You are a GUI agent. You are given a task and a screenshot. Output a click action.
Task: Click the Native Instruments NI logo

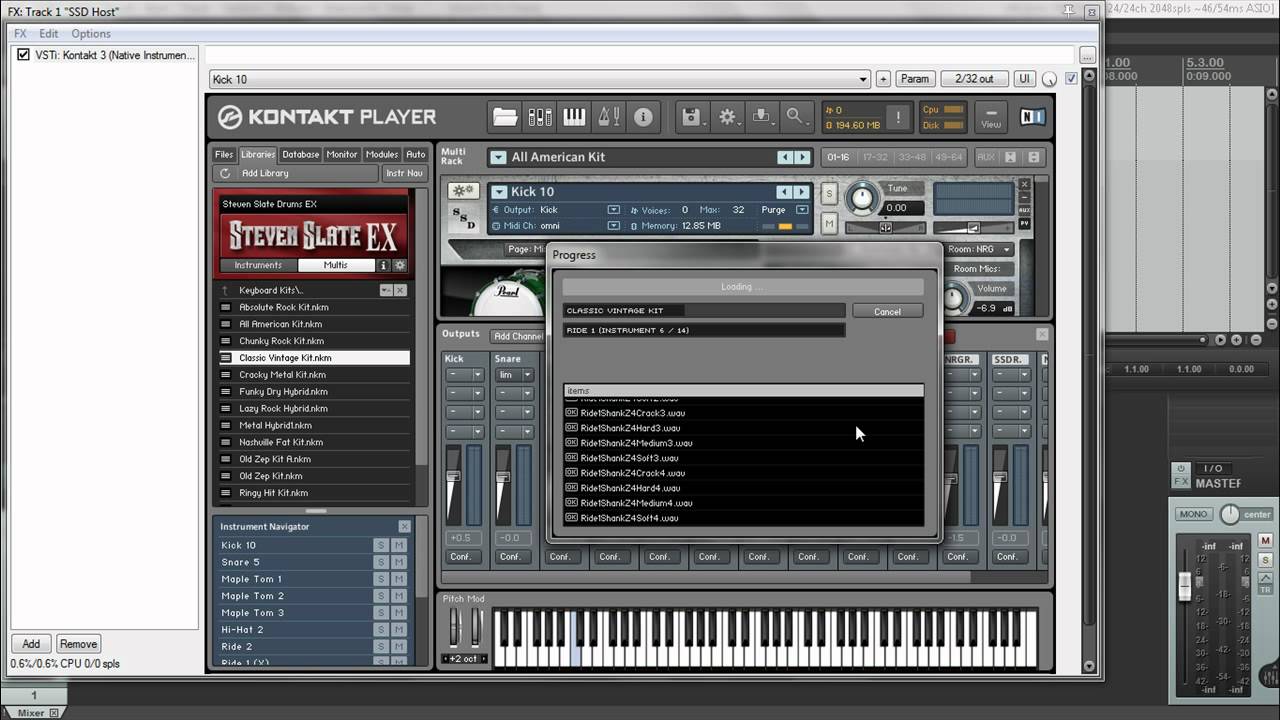(x=1033, y=117)
